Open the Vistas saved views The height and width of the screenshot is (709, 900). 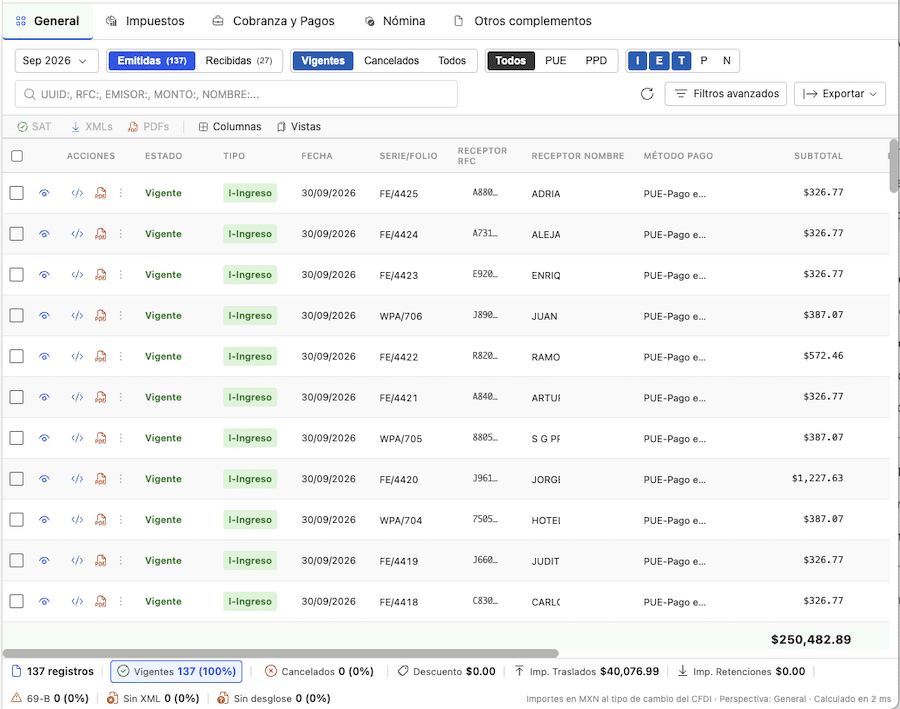click(x=298, y=126)
